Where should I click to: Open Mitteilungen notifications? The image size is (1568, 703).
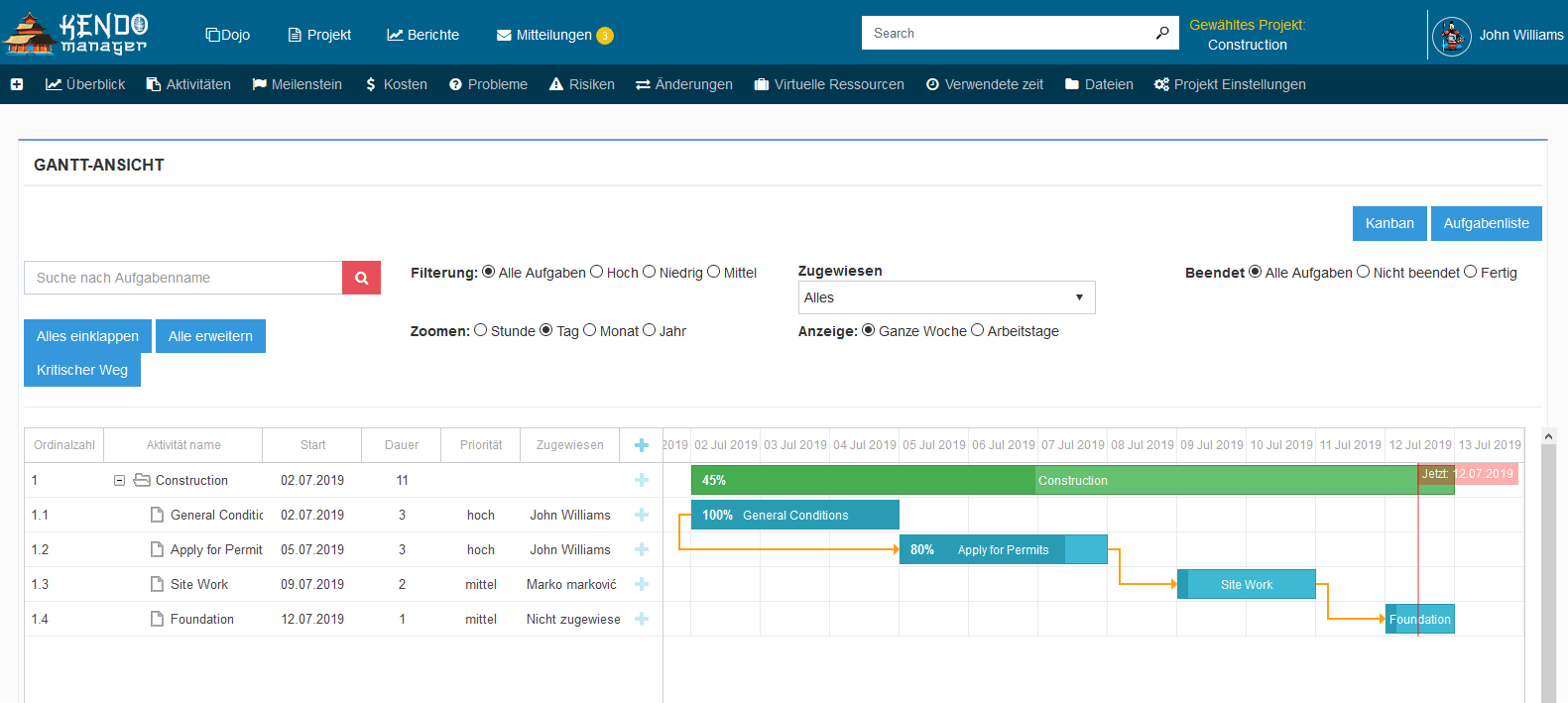554,35
